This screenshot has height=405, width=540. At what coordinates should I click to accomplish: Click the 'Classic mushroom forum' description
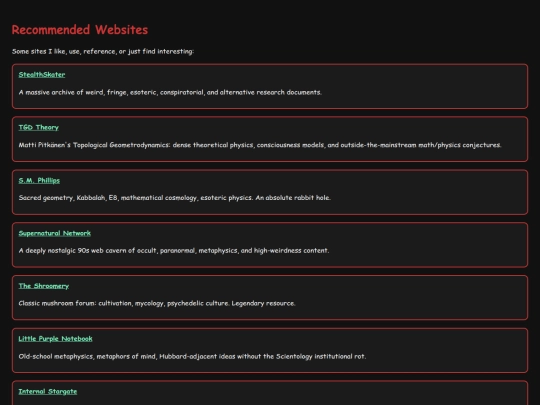point(157,303)
